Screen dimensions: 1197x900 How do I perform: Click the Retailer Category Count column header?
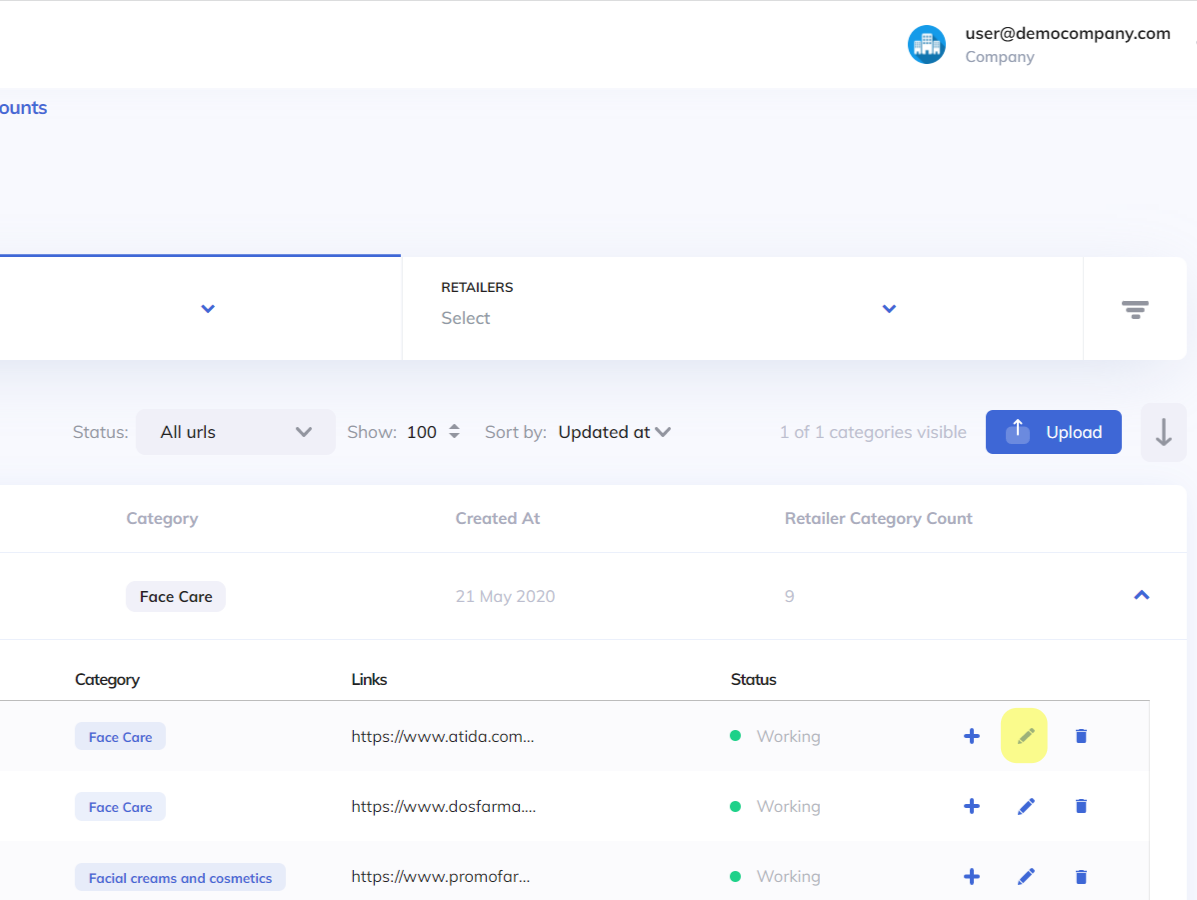pyautogui.click(x=878, y=518)
